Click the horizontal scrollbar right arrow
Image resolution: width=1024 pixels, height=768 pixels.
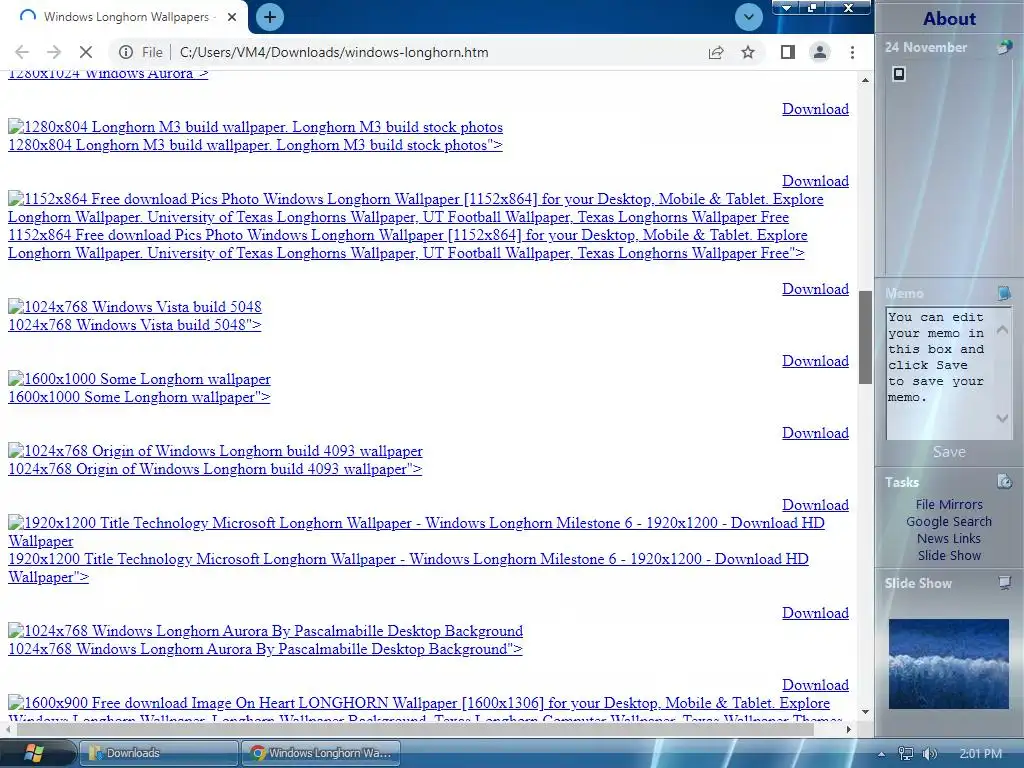point(848,729)
